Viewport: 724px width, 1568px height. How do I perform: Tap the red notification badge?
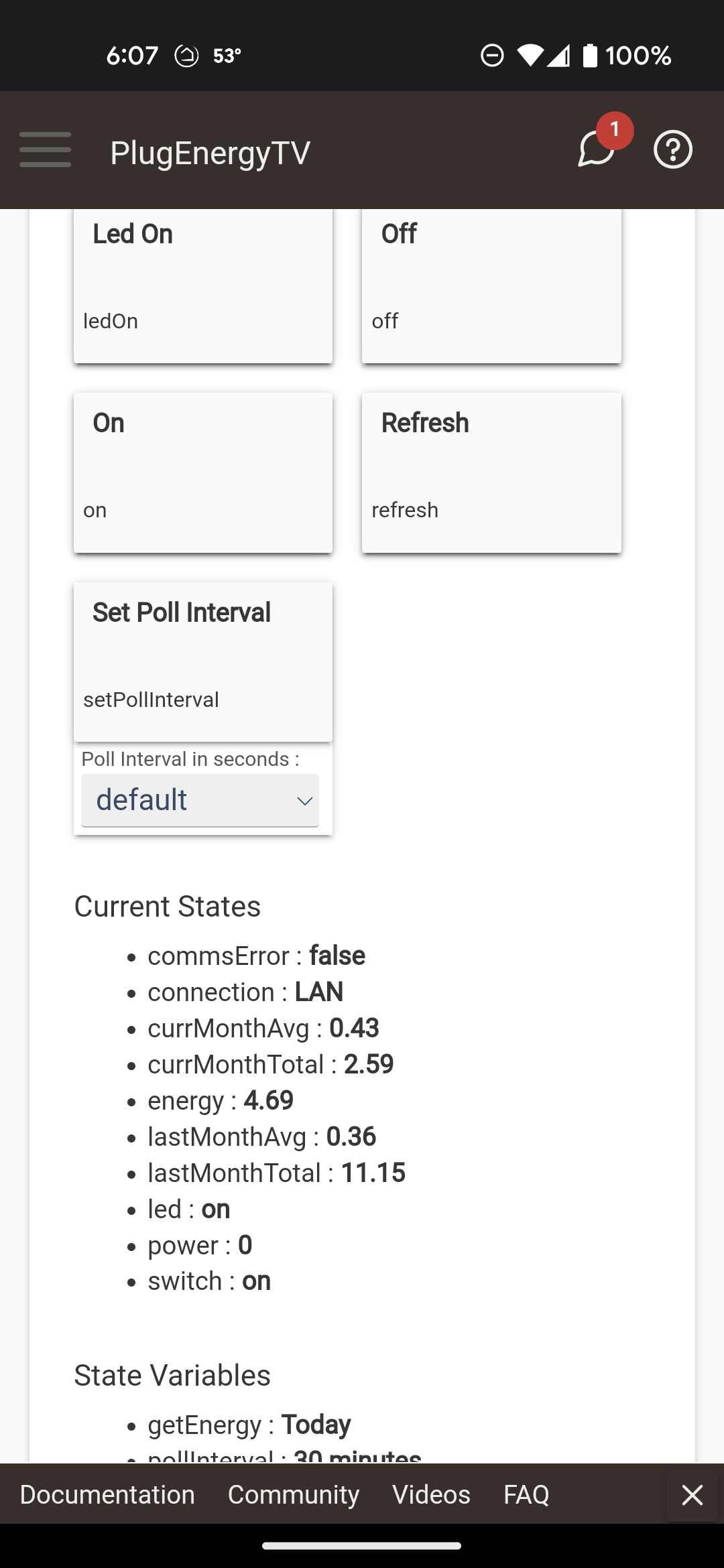point(615,131)
